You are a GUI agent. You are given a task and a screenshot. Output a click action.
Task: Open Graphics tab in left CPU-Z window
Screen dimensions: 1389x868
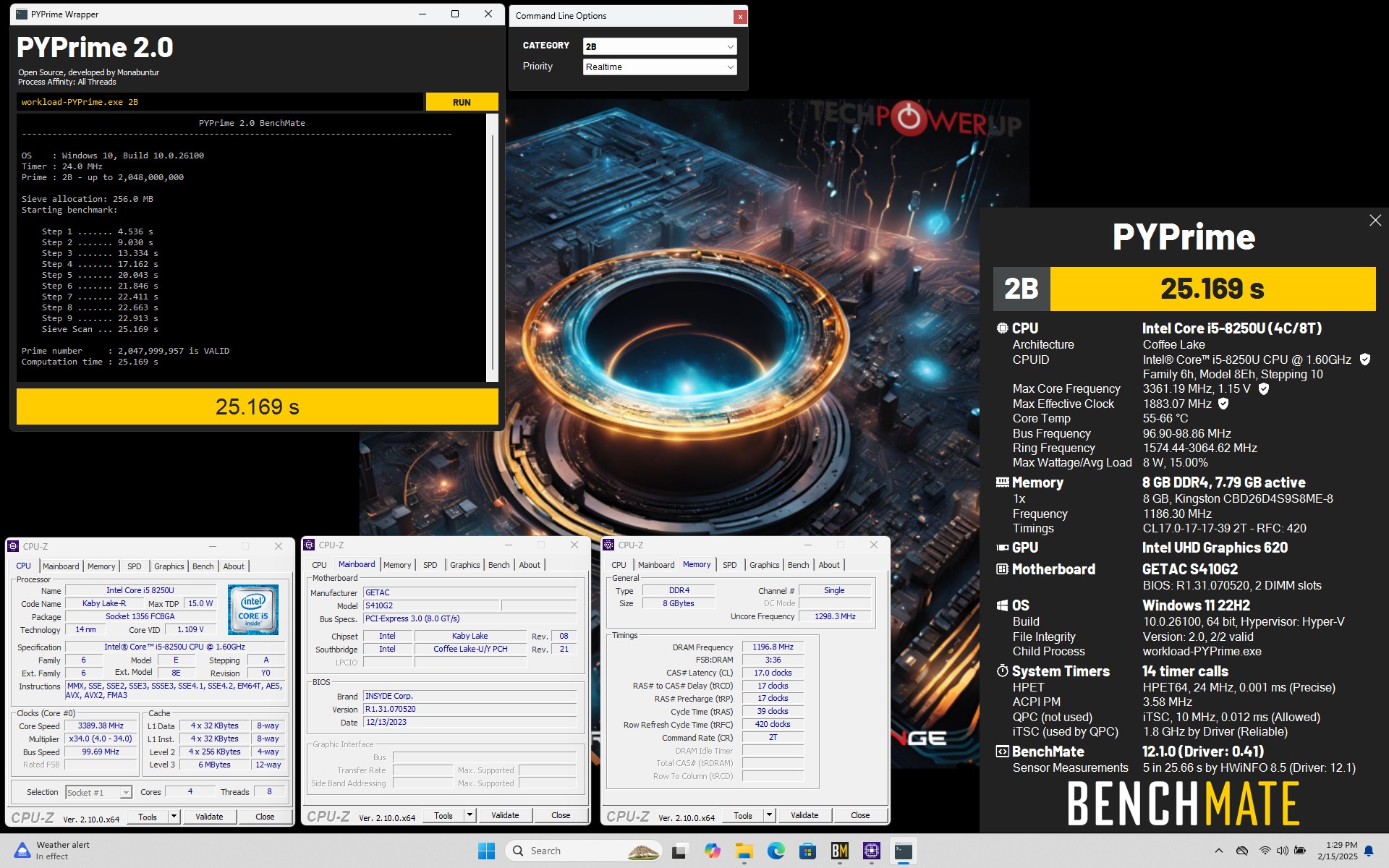(169, 566)
